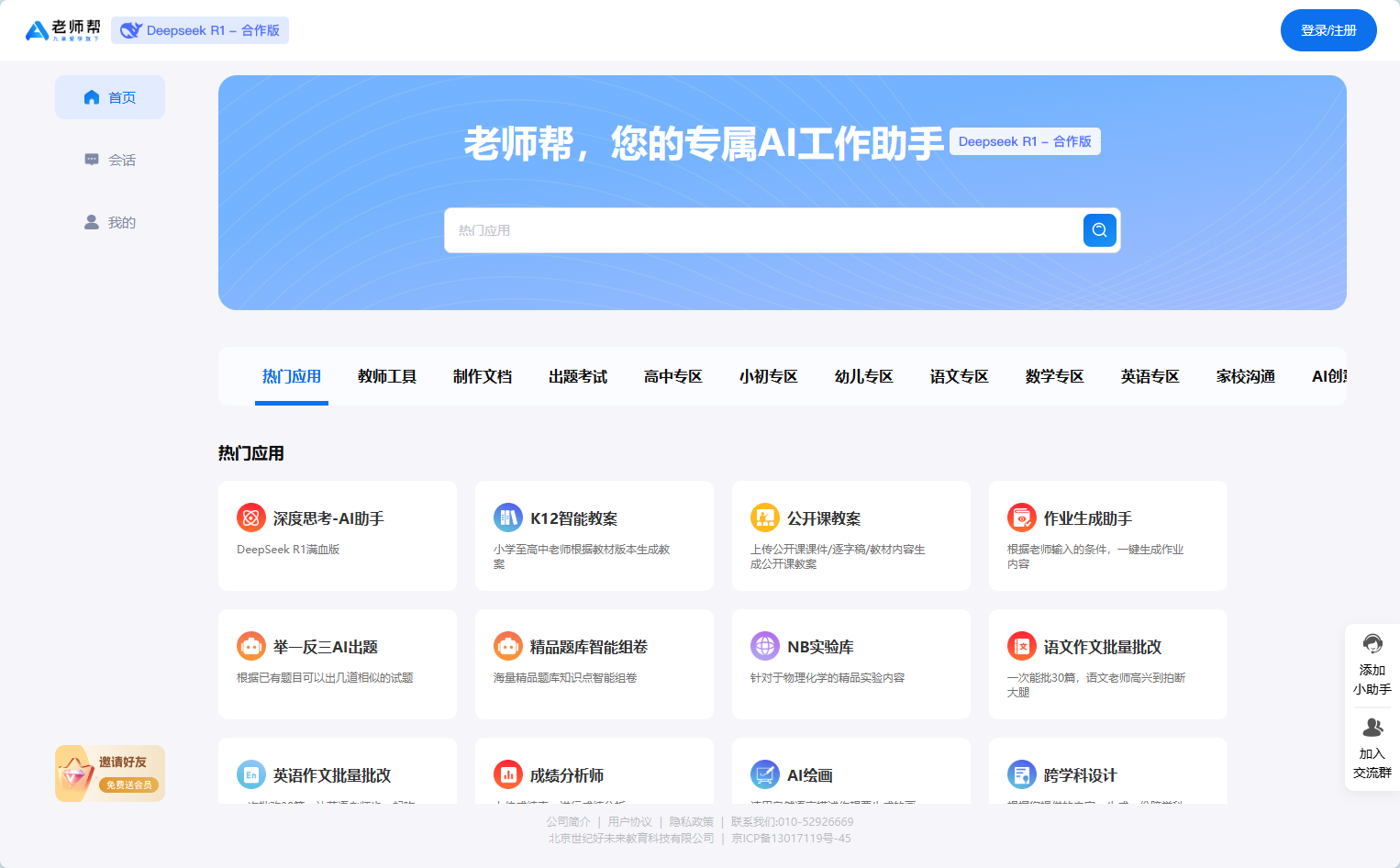Open the 语文专区 tab

pyautogui.click(x=960, y=376)
